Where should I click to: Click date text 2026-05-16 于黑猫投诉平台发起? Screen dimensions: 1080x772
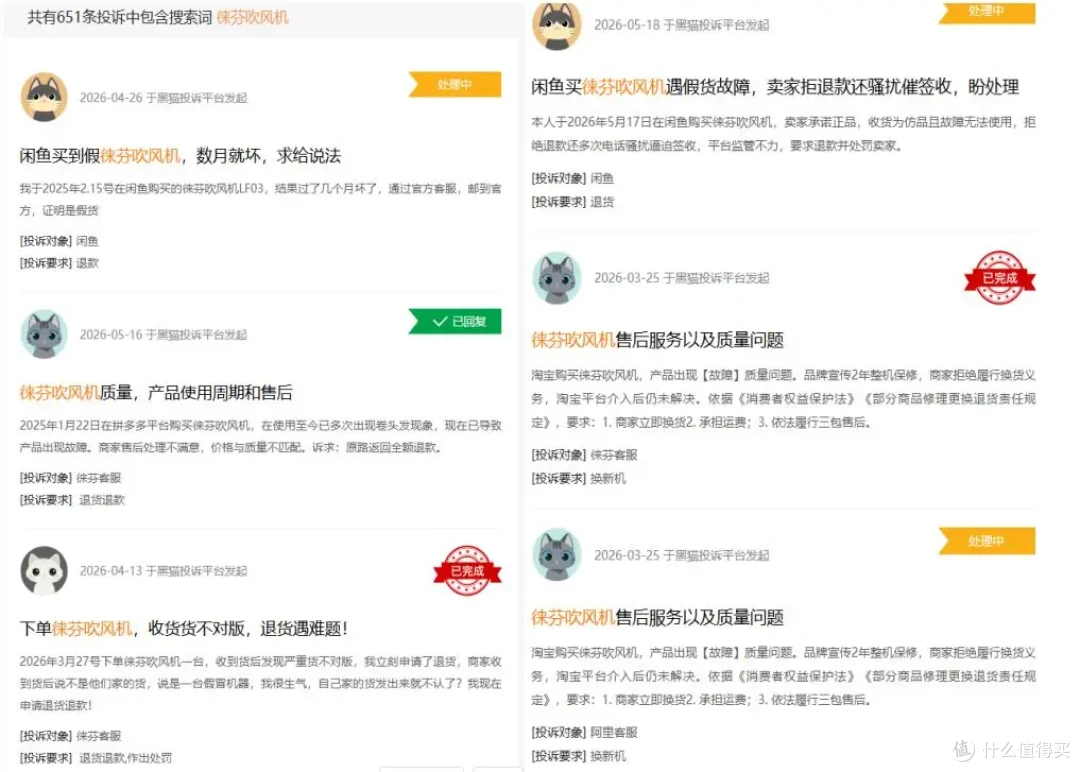pyautogui.click(x=163, y=335)
